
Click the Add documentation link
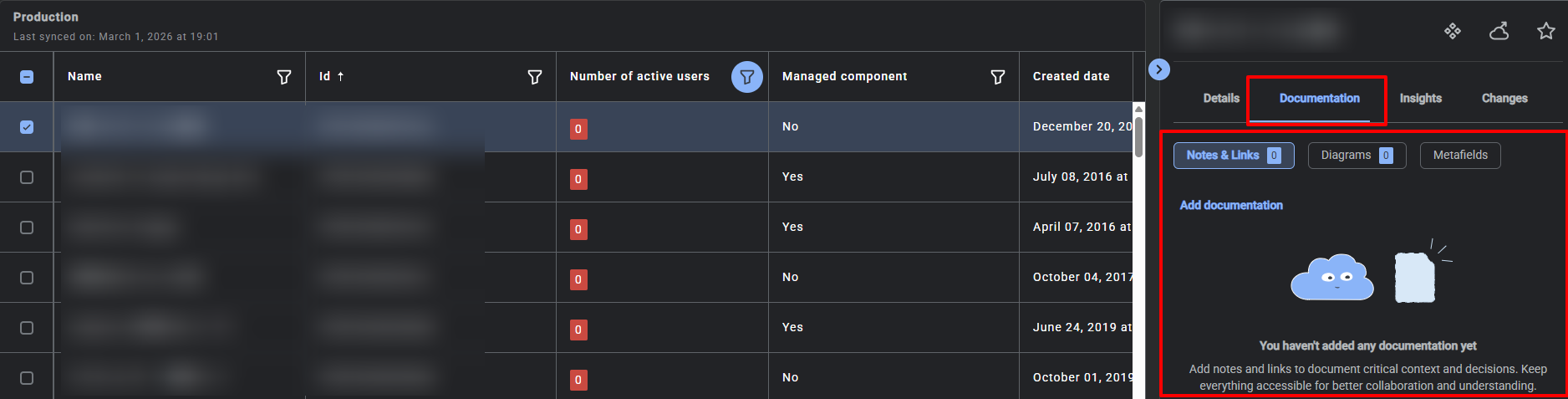coord(1231,206)
